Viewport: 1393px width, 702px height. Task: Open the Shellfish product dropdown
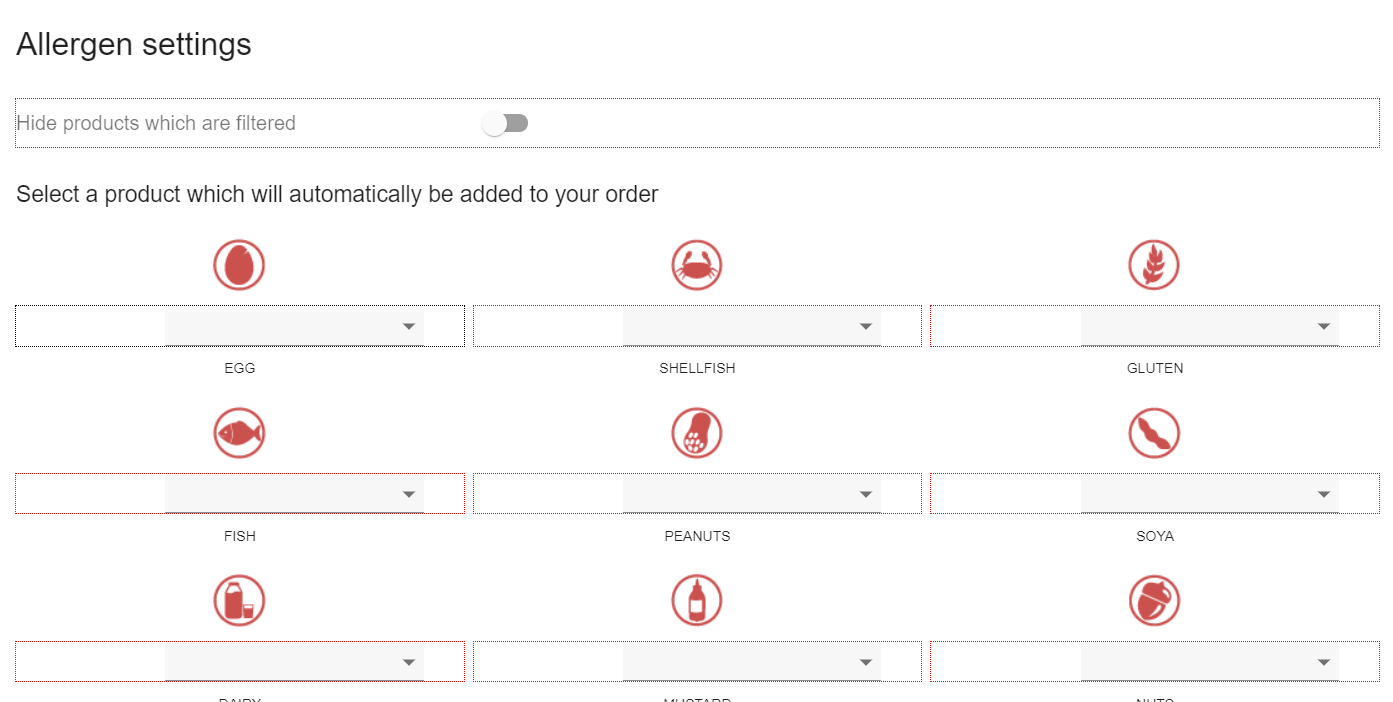pos(752,327)
